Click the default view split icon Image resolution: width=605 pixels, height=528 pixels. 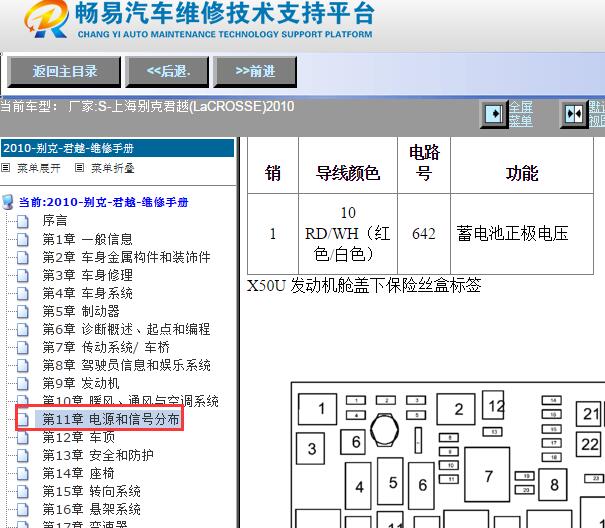[574, 114]
